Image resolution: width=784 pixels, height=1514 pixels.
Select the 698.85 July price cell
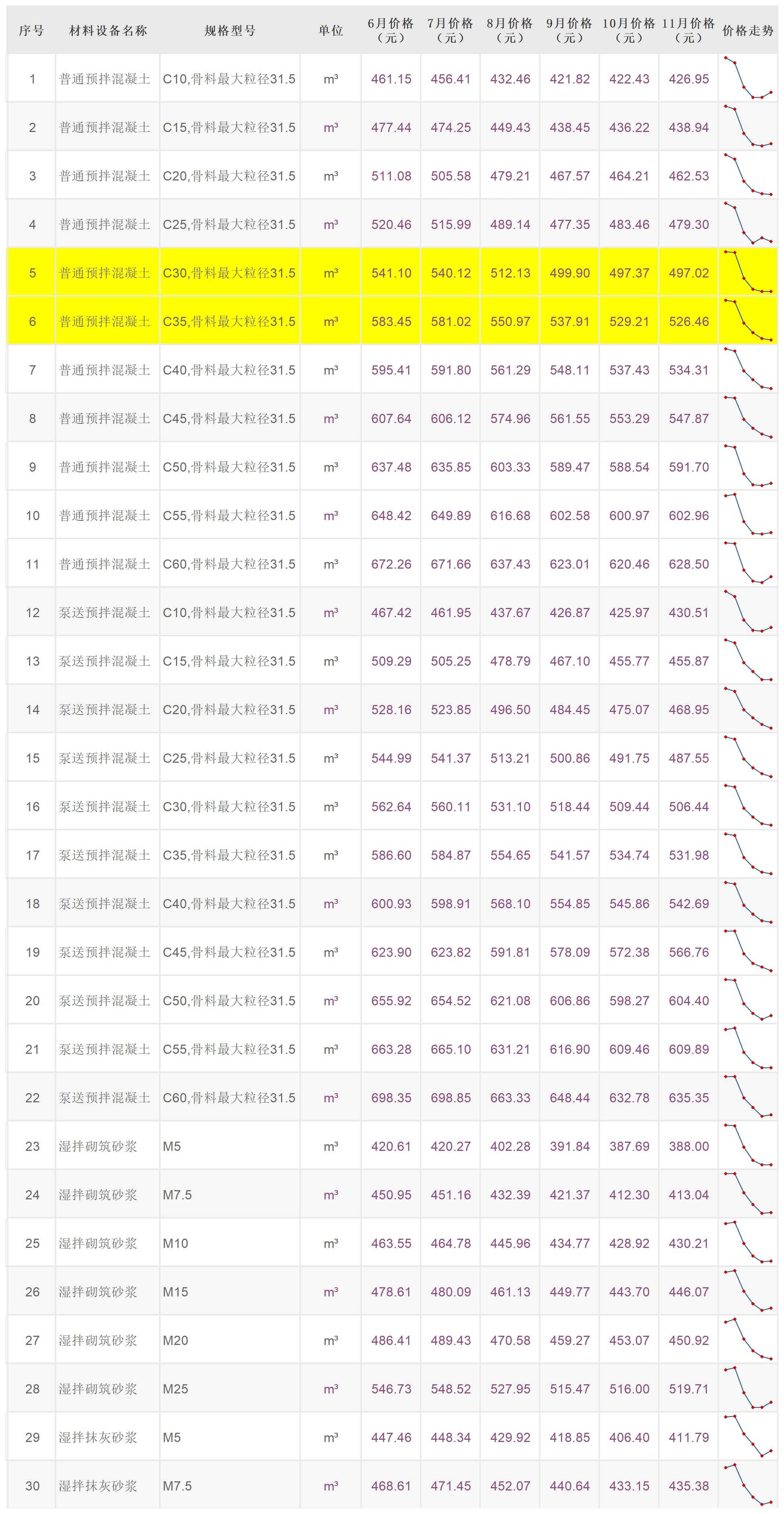450,1097
